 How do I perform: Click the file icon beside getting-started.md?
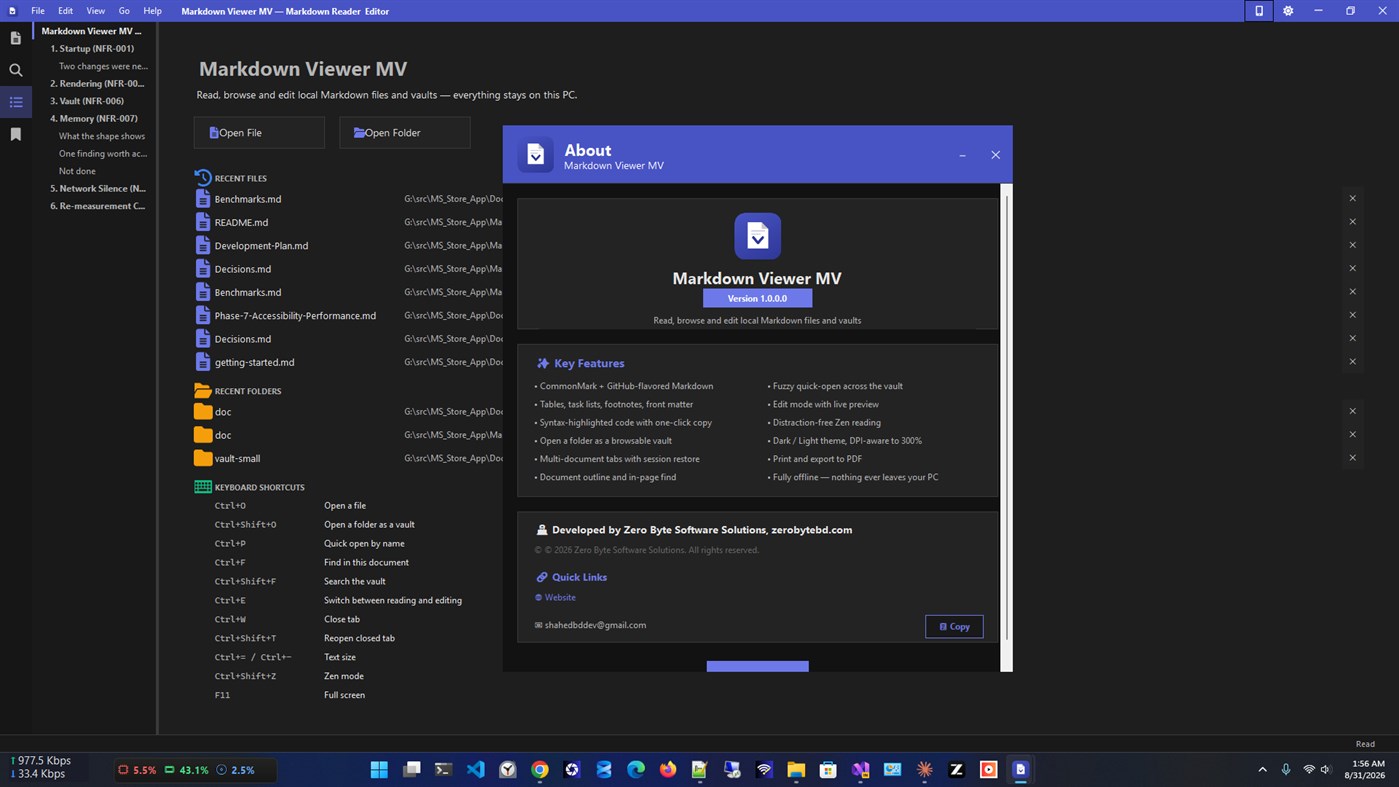pos(203,362)
